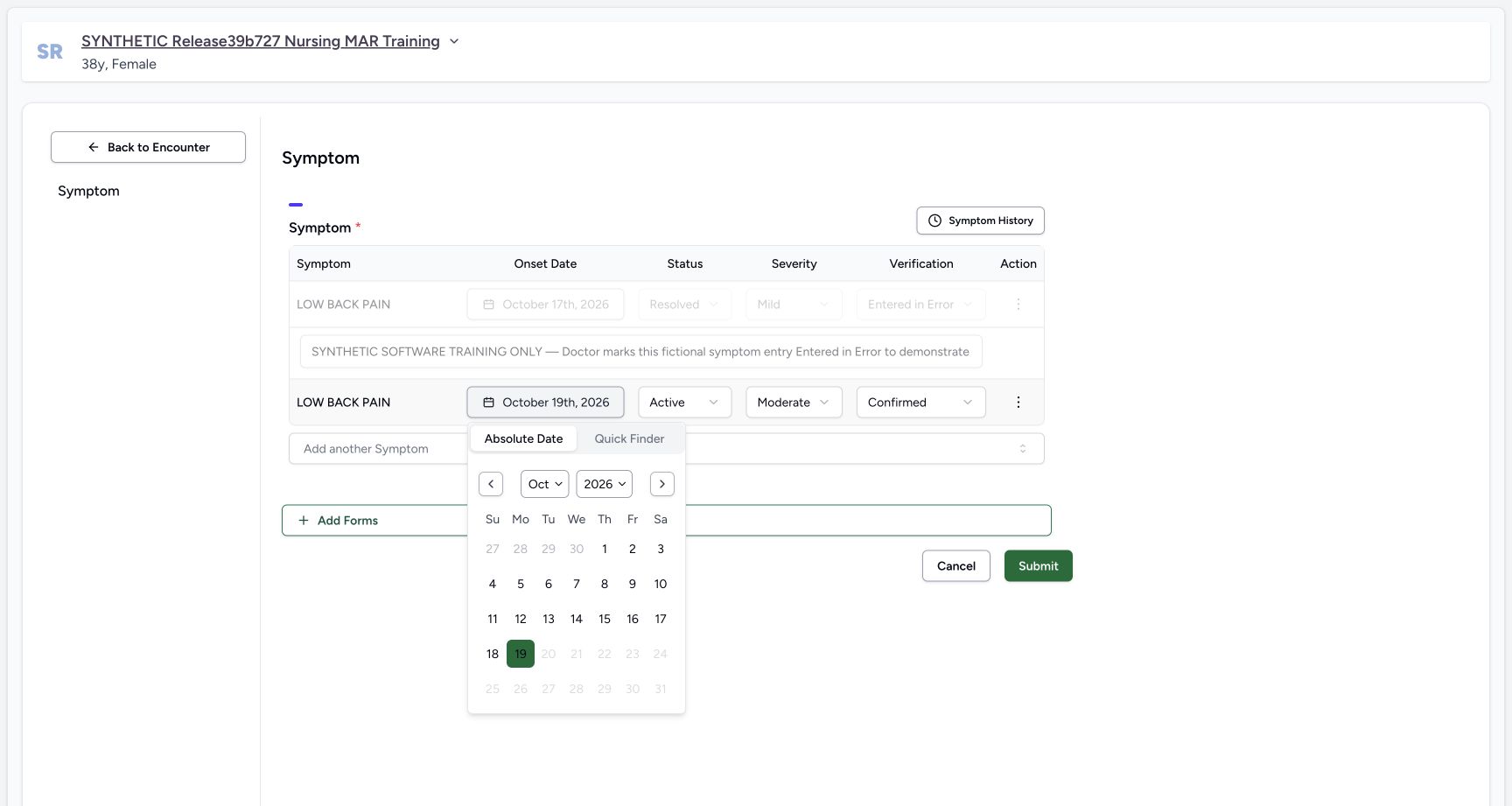1512x806 pixels.
Task: Open Confirmed verification dropdown
Action: (x=920, y=403)
